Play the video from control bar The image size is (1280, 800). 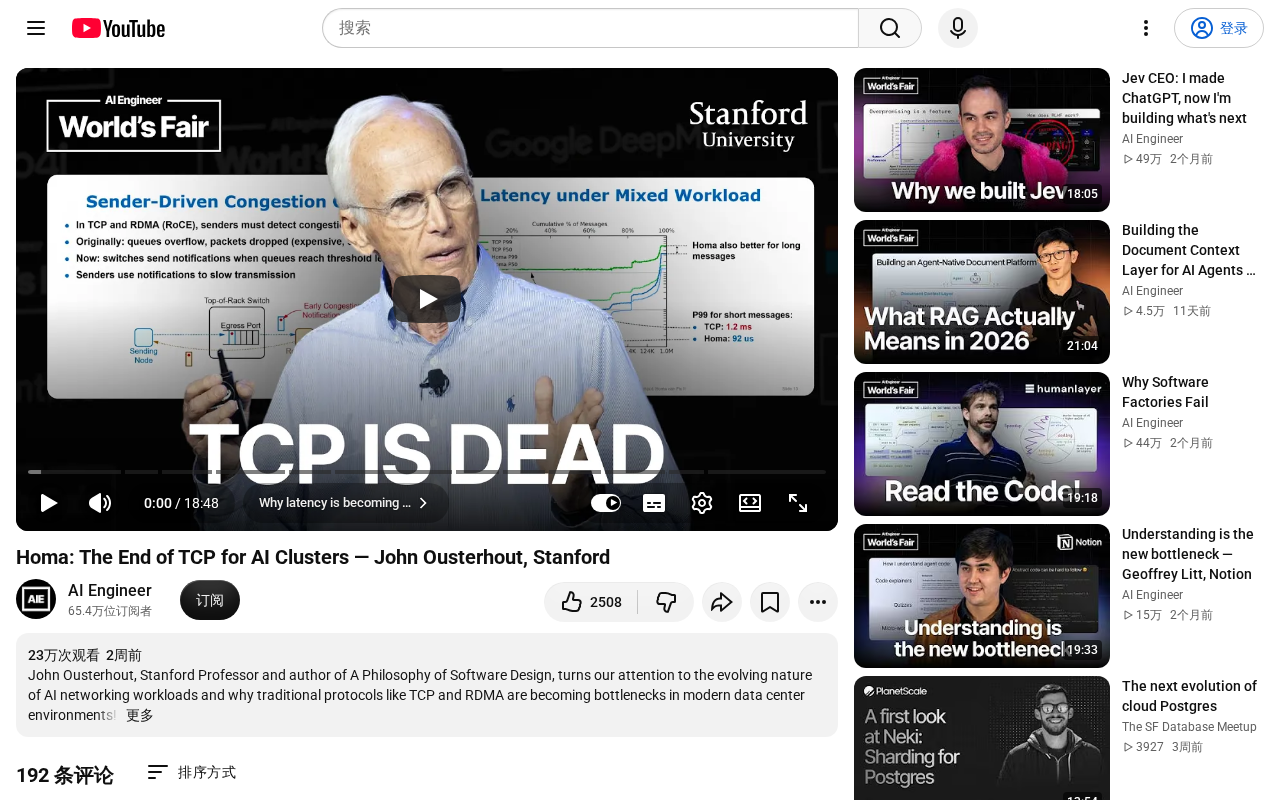48,503
